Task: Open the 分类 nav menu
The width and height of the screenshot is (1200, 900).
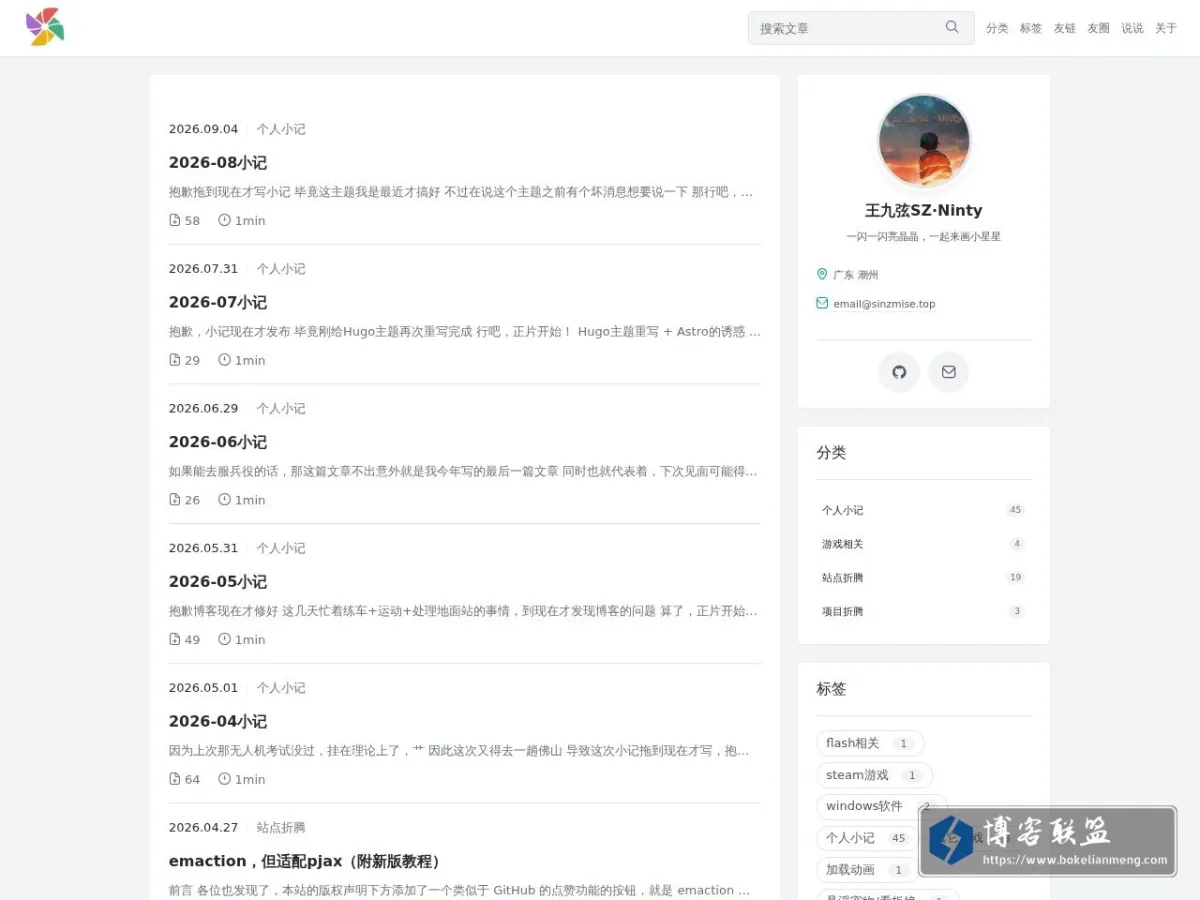Action: pyautogui.click(x=997, y=28)
